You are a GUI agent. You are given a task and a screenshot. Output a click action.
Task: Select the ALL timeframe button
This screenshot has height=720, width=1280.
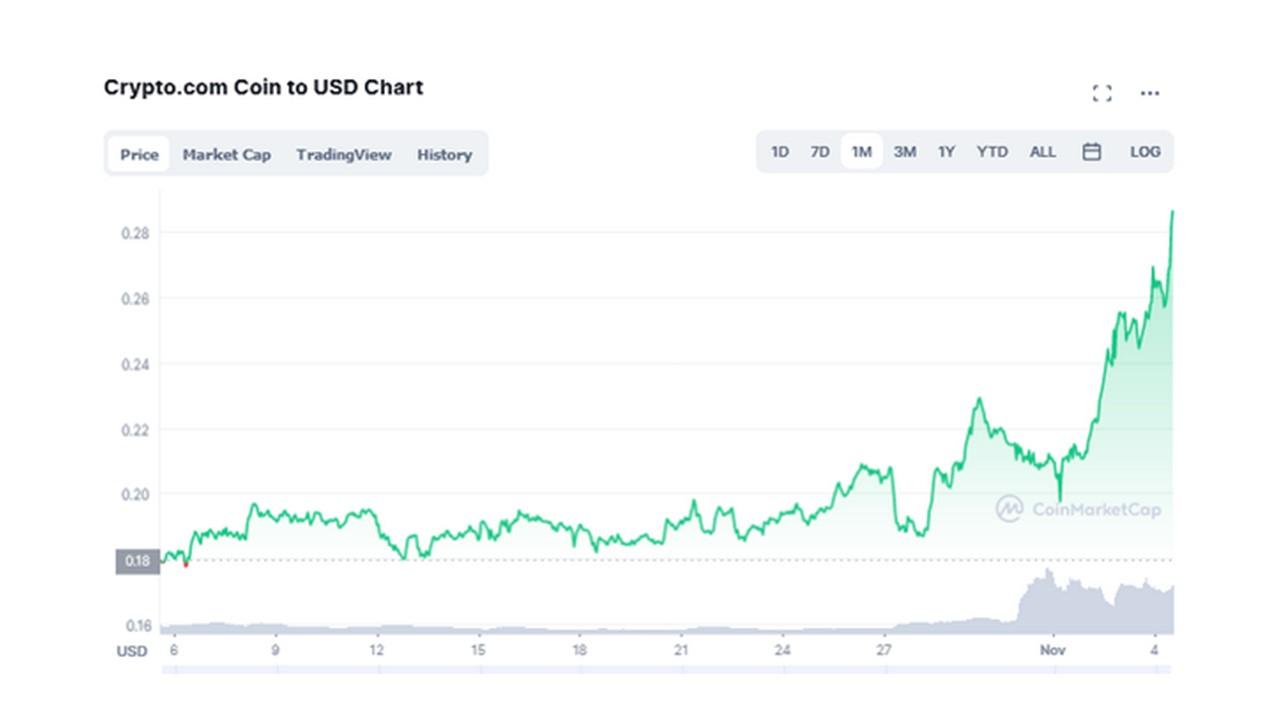click(1042, 151)
